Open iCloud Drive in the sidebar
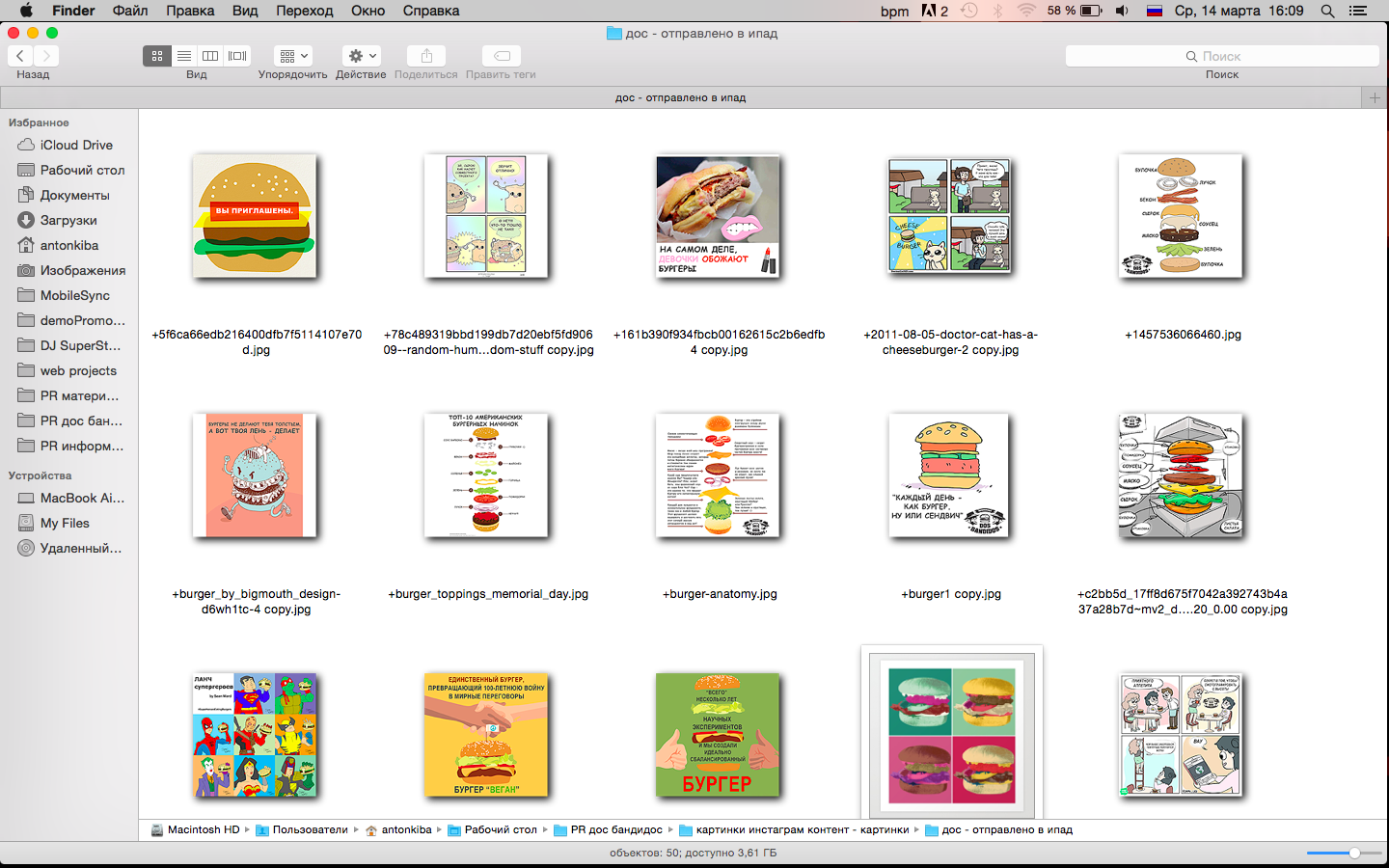Image resolution: width=1389 pixels, height=868 pixels. pos(76,145)
